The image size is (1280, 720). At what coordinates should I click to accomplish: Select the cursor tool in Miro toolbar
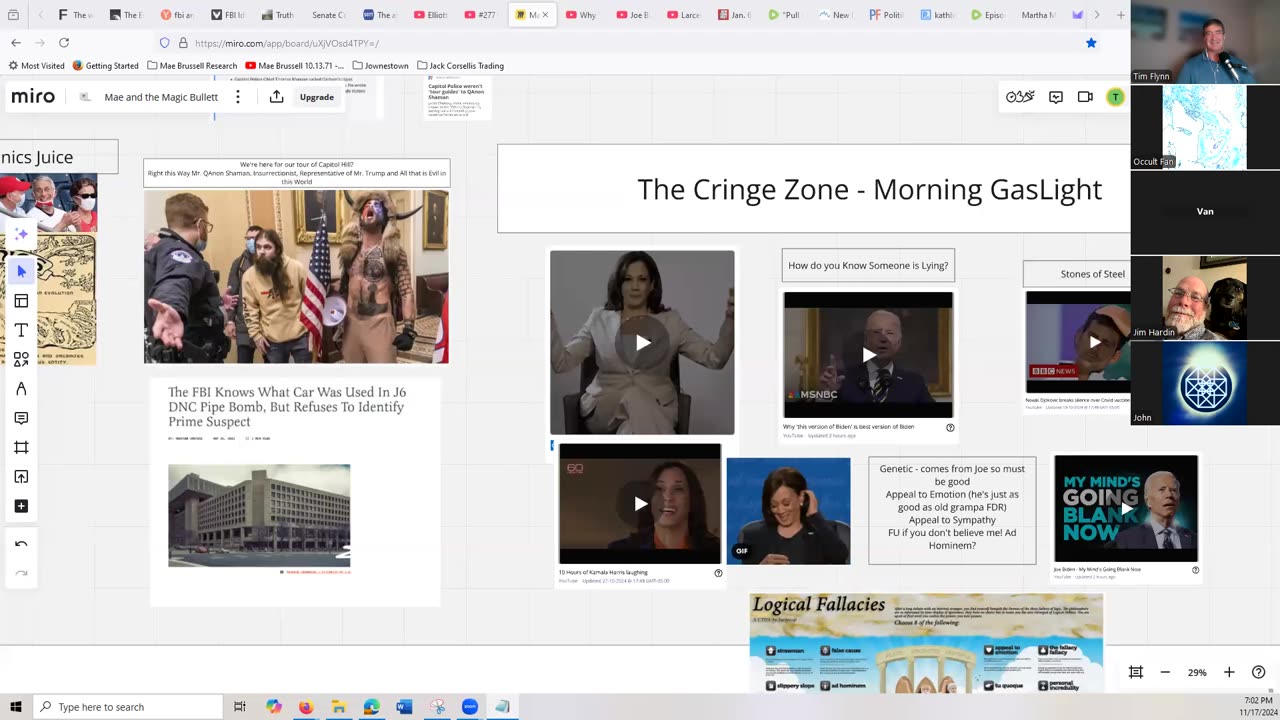(21, 271)
